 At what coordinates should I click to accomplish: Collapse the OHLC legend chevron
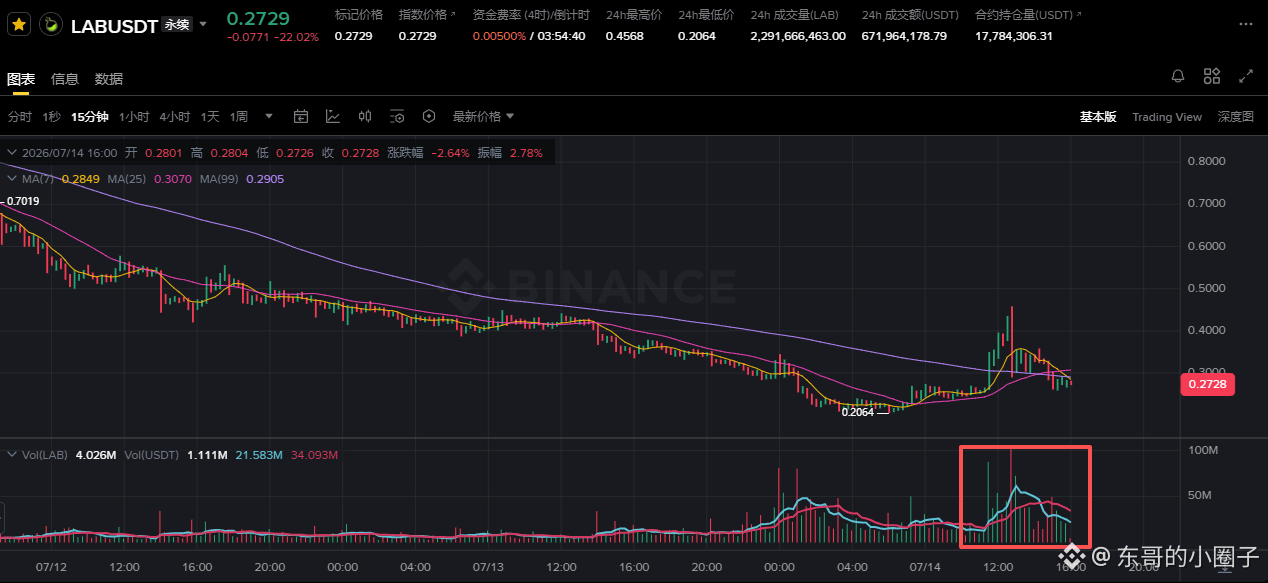click(x=11, y=153)
